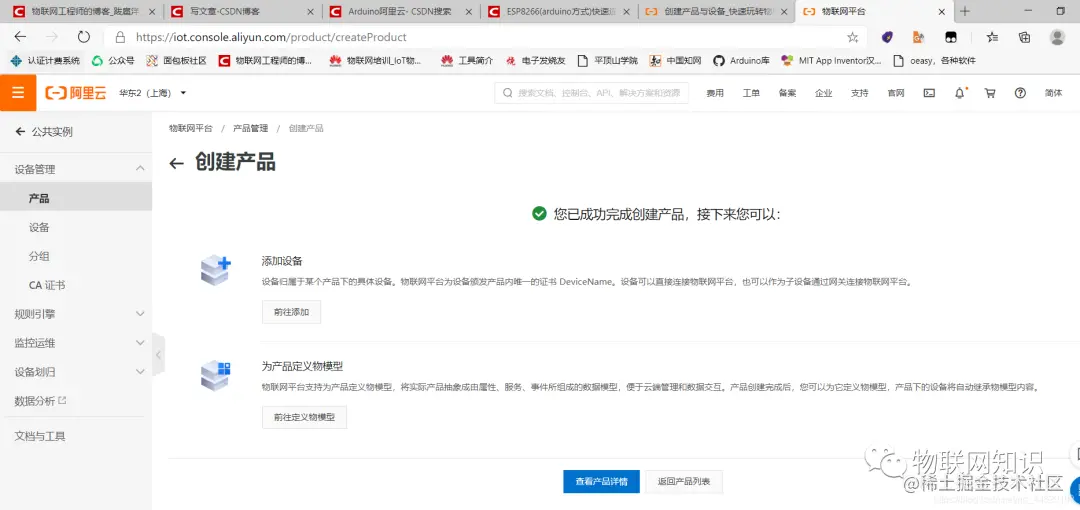
Task: Go back using the 创建产品 back arrow
Action: tap(177, 163)
